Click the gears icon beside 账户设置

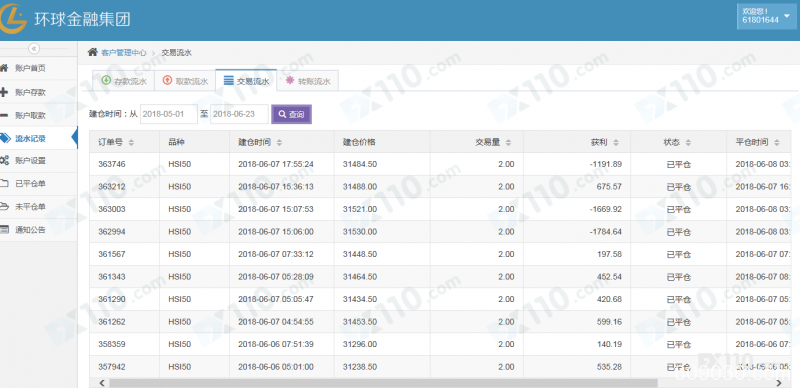click(4, 160)
